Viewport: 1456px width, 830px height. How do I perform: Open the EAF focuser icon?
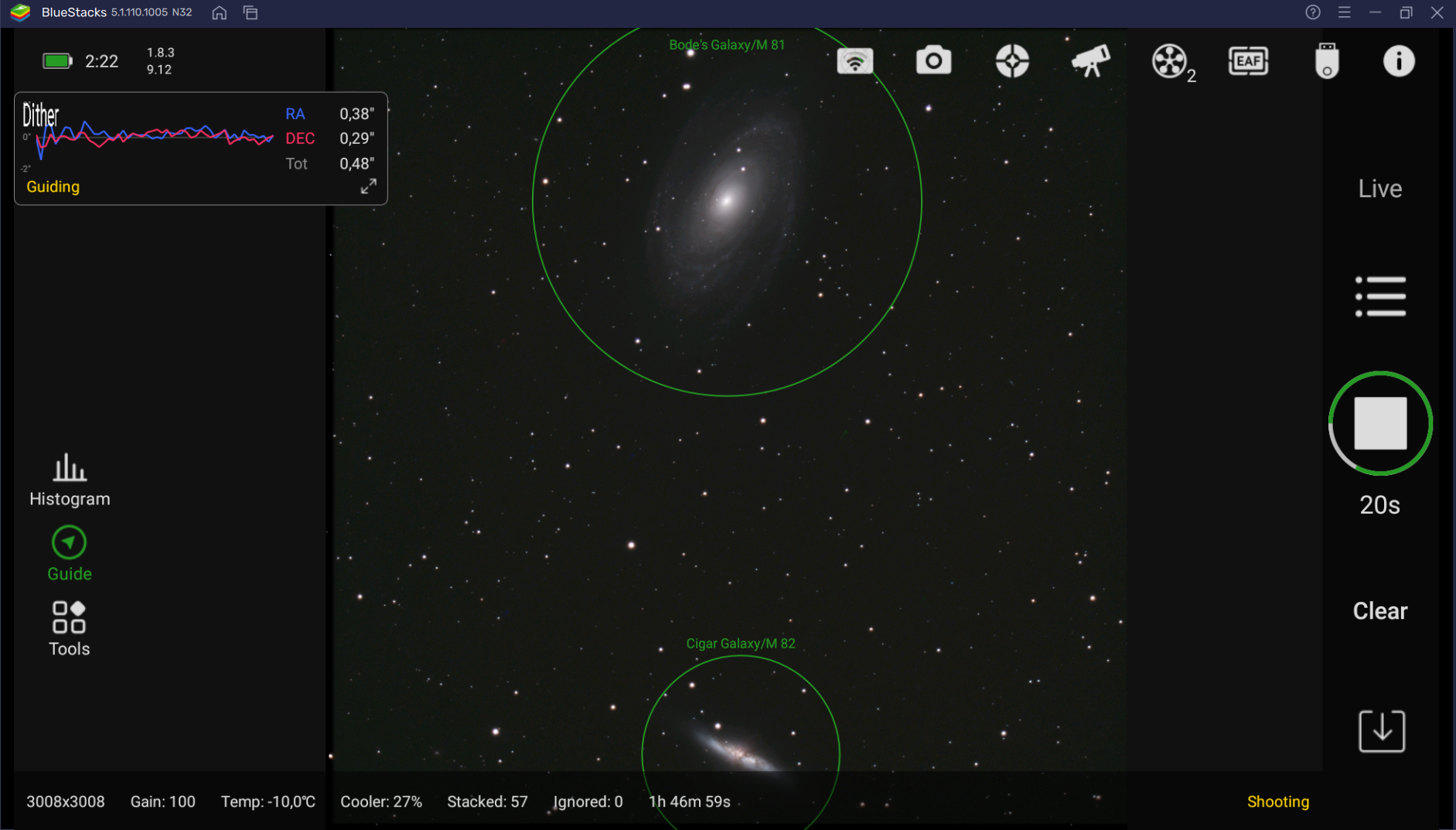tap(1248, 61)
